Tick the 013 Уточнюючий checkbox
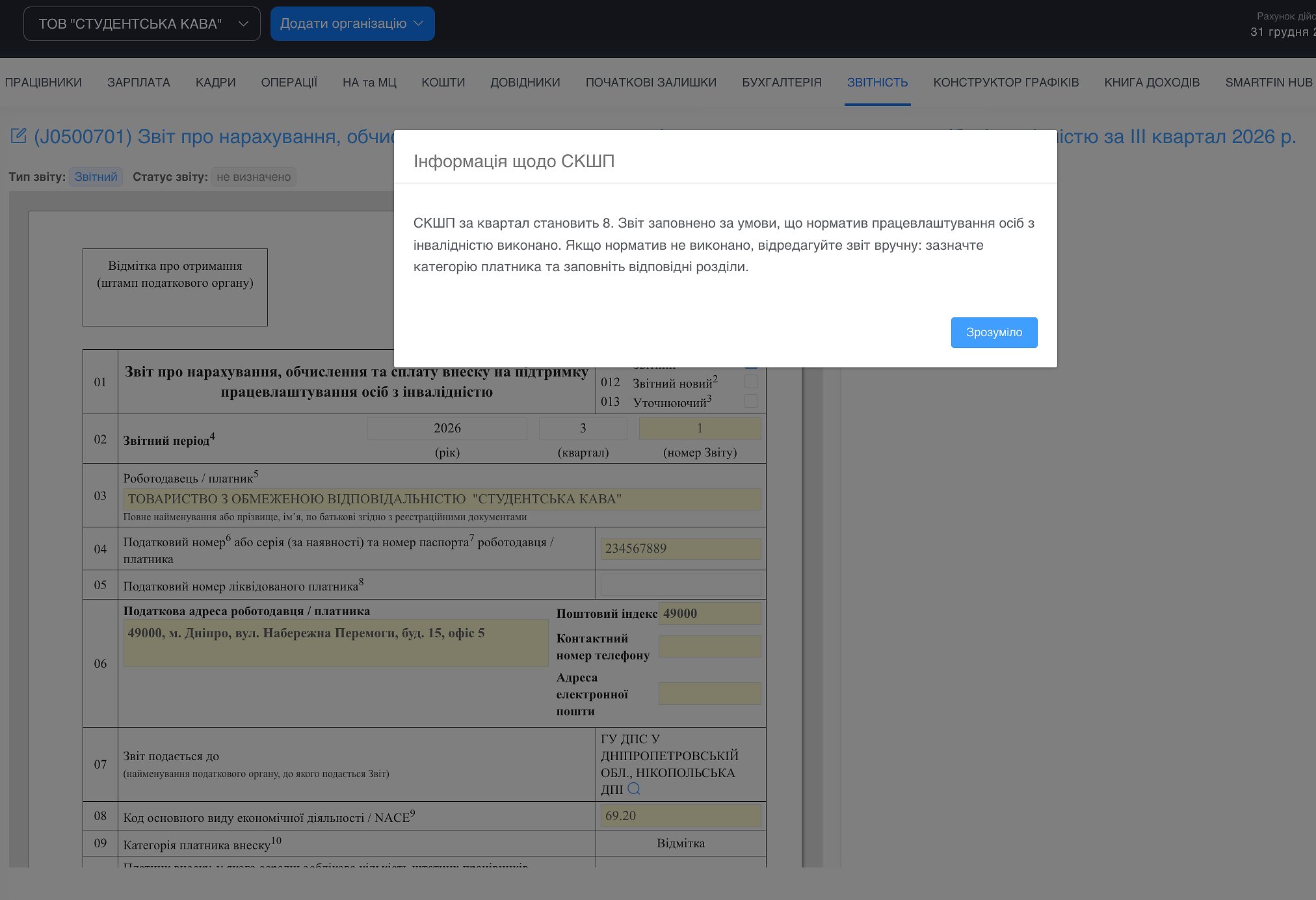 pos(751,401)
